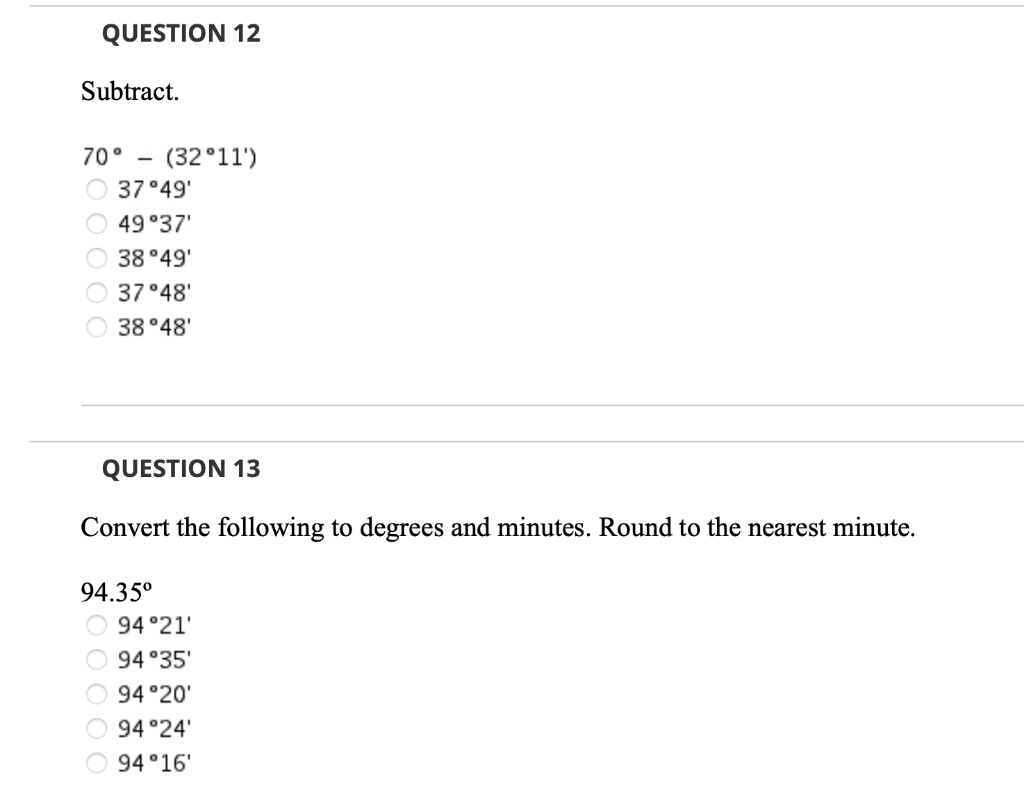Click the 94.35° value text
1024x793 pixels.
111,590
